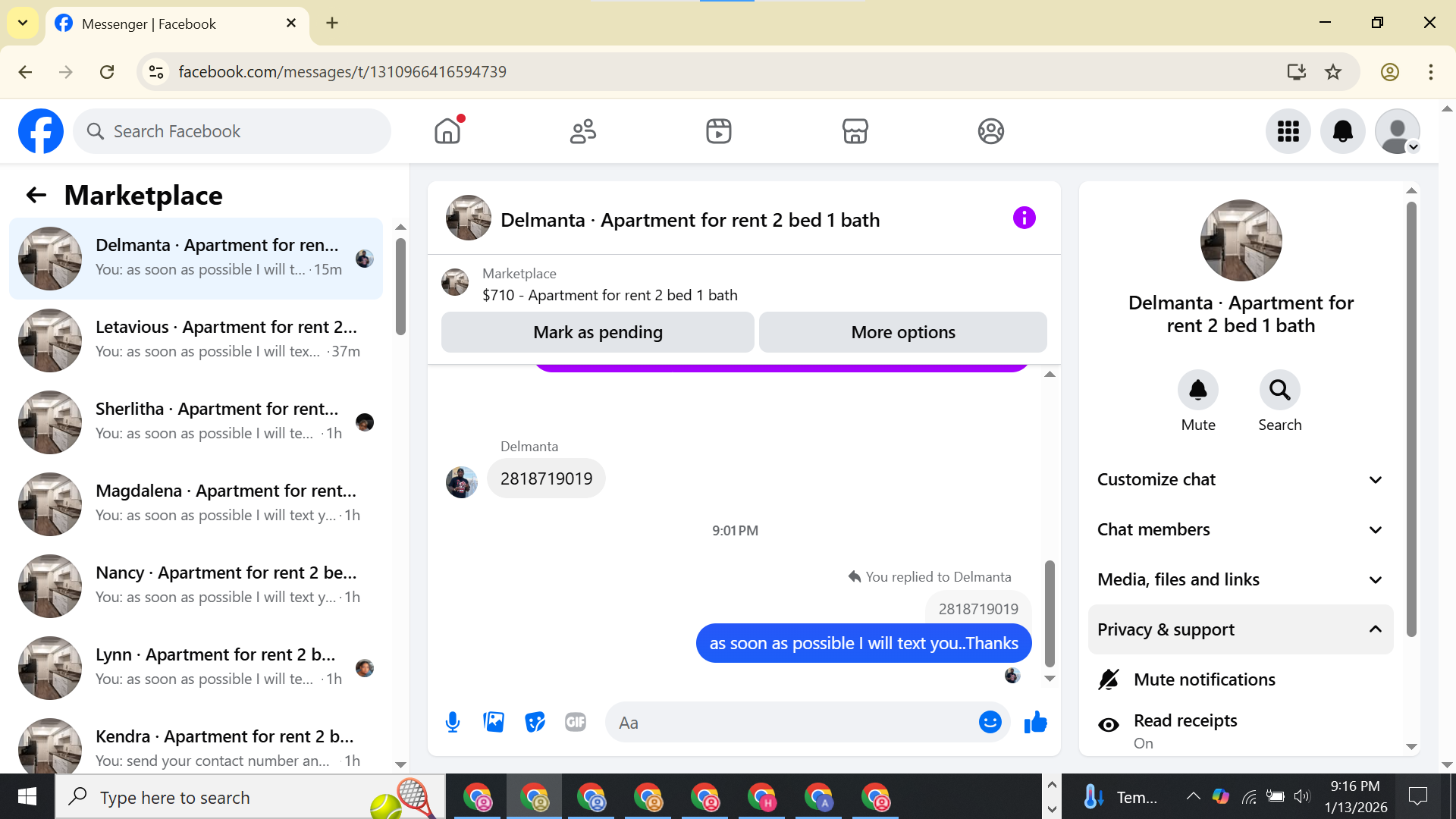Click the purple conversation info icon

[x=1024, y=218]
